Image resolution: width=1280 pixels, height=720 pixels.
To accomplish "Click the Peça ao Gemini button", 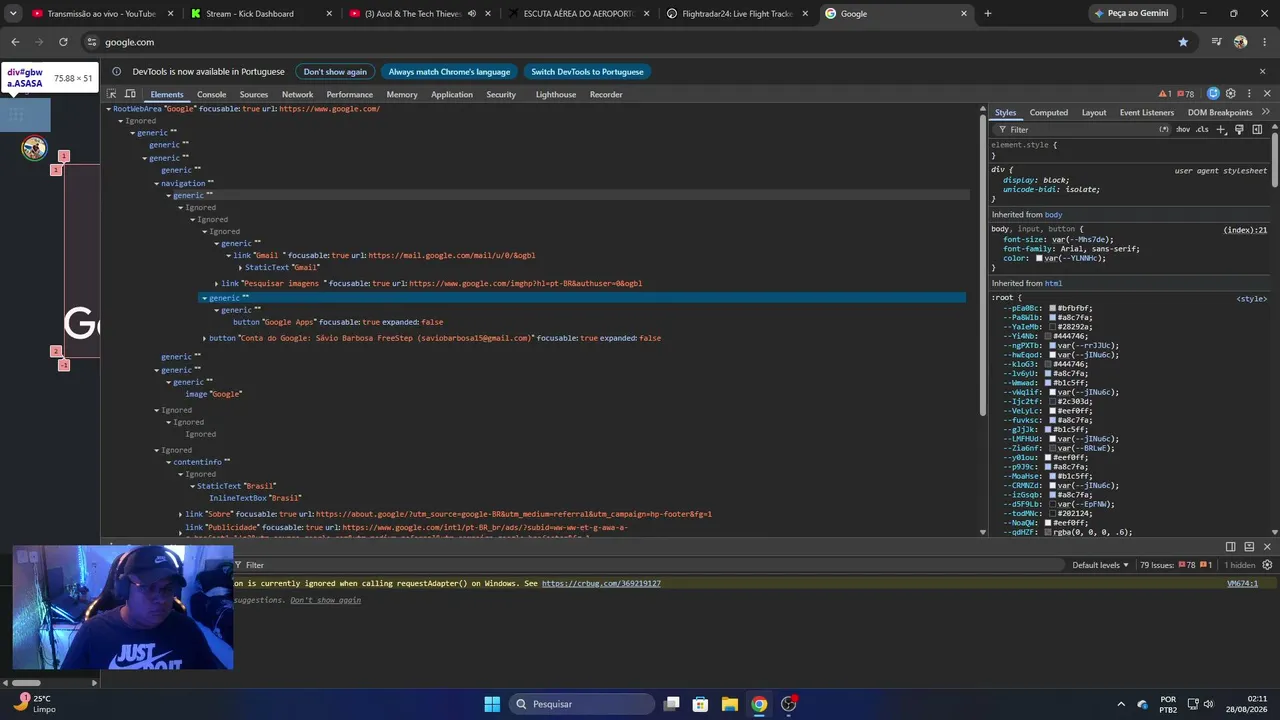I will click(x=1131, y=14).
